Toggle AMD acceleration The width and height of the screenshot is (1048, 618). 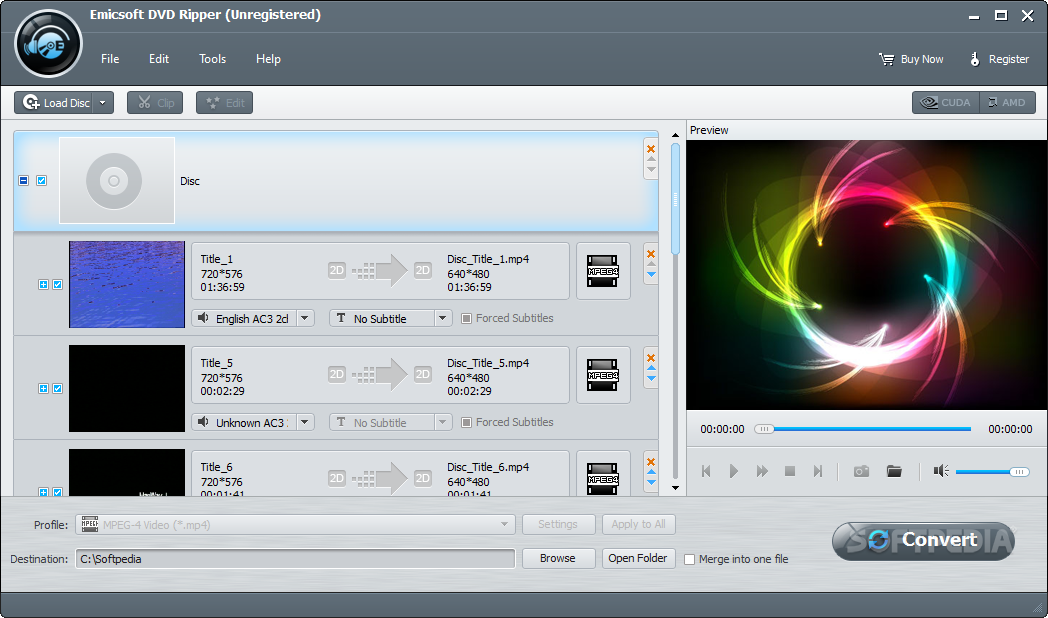click(x=1007, y=103)
